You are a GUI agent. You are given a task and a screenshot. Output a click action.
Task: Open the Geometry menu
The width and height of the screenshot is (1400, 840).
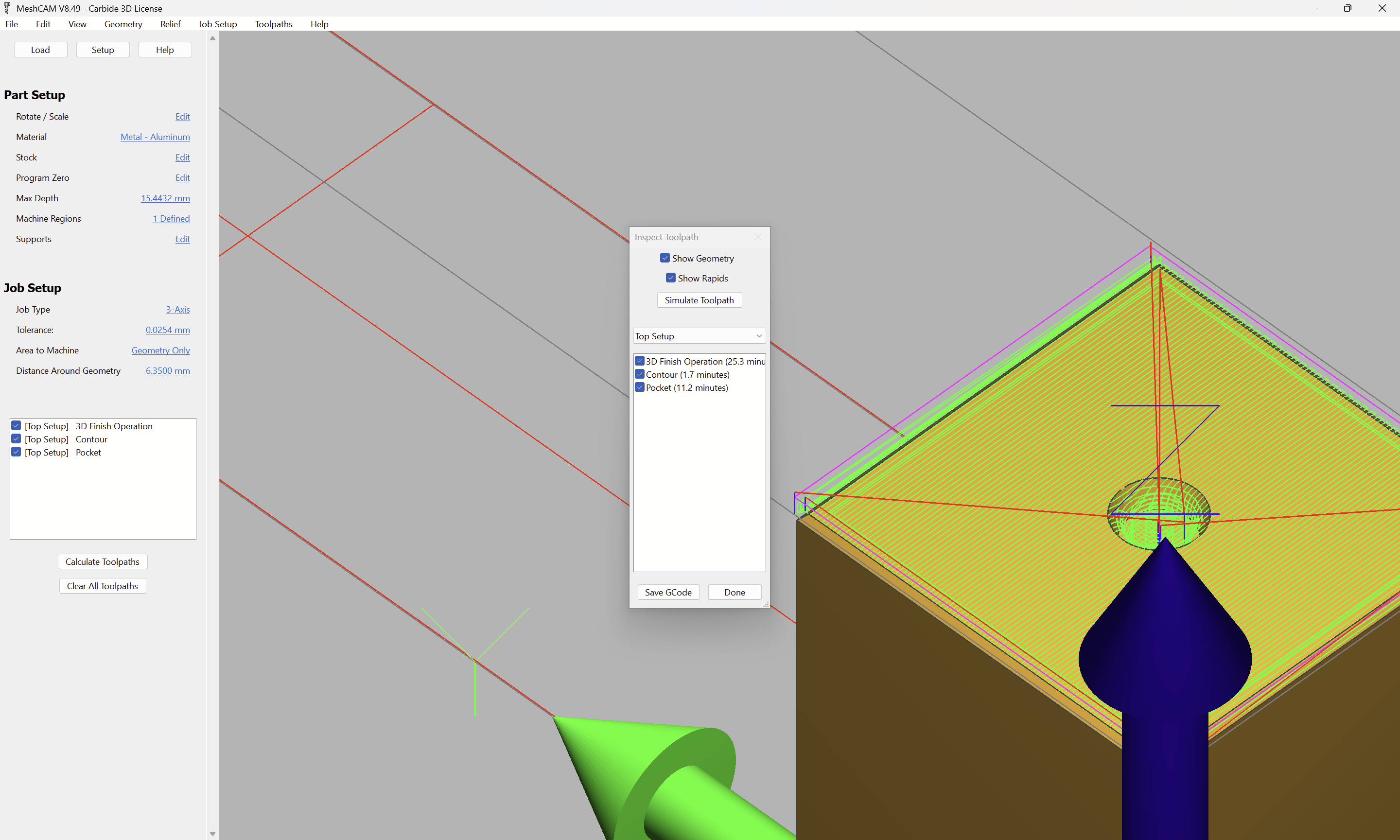[123, 24]
